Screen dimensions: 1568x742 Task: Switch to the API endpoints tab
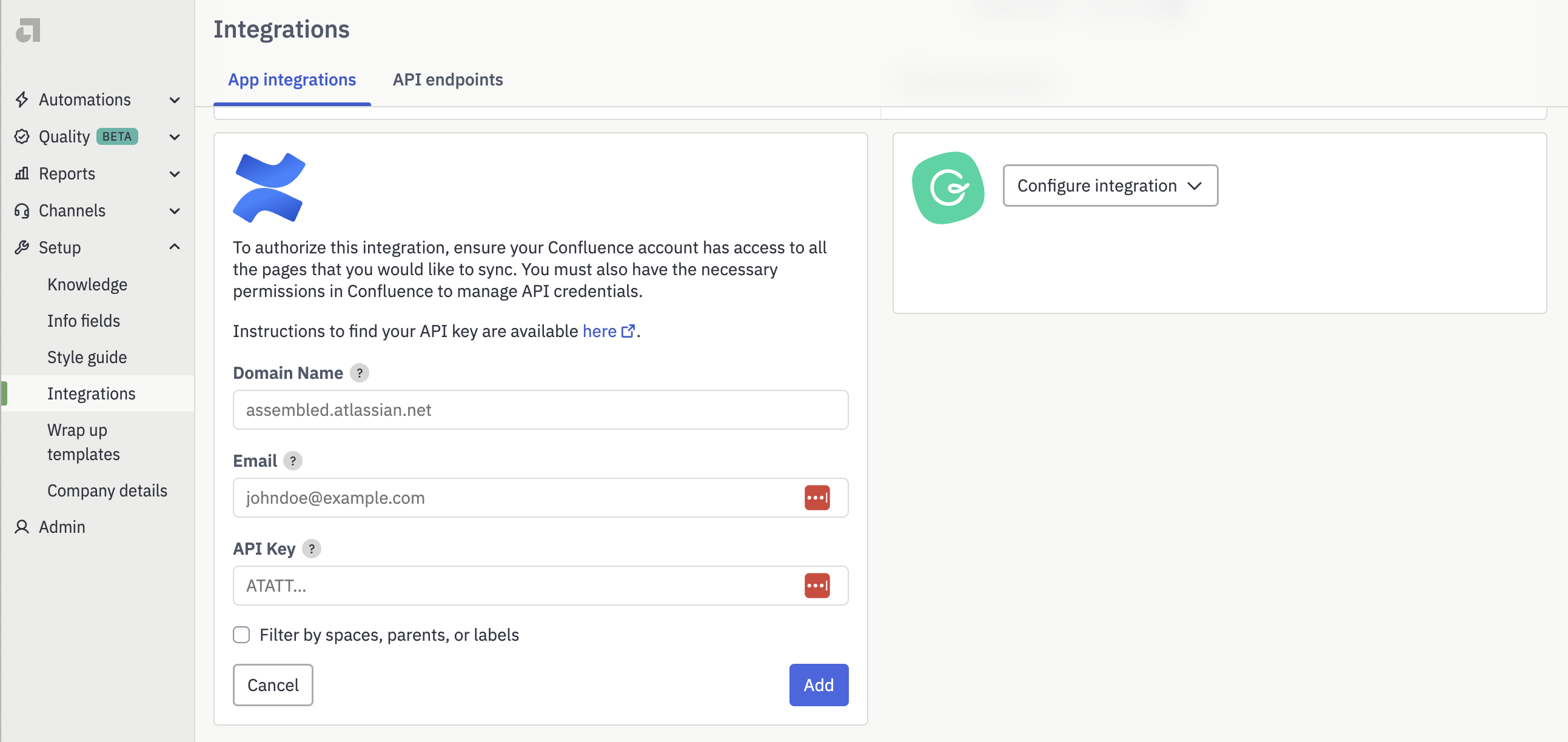447,80
